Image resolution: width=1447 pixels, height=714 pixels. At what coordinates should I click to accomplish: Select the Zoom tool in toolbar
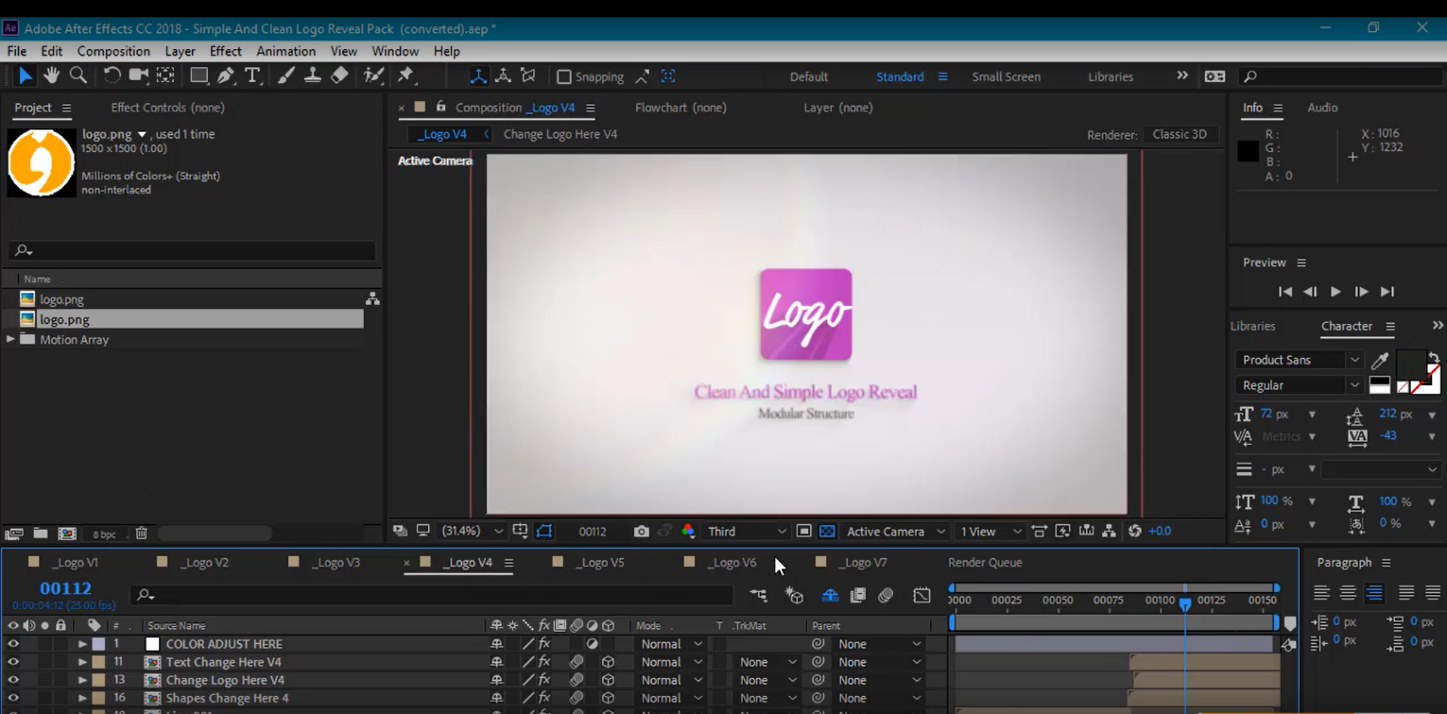click(x=78, y=76)
